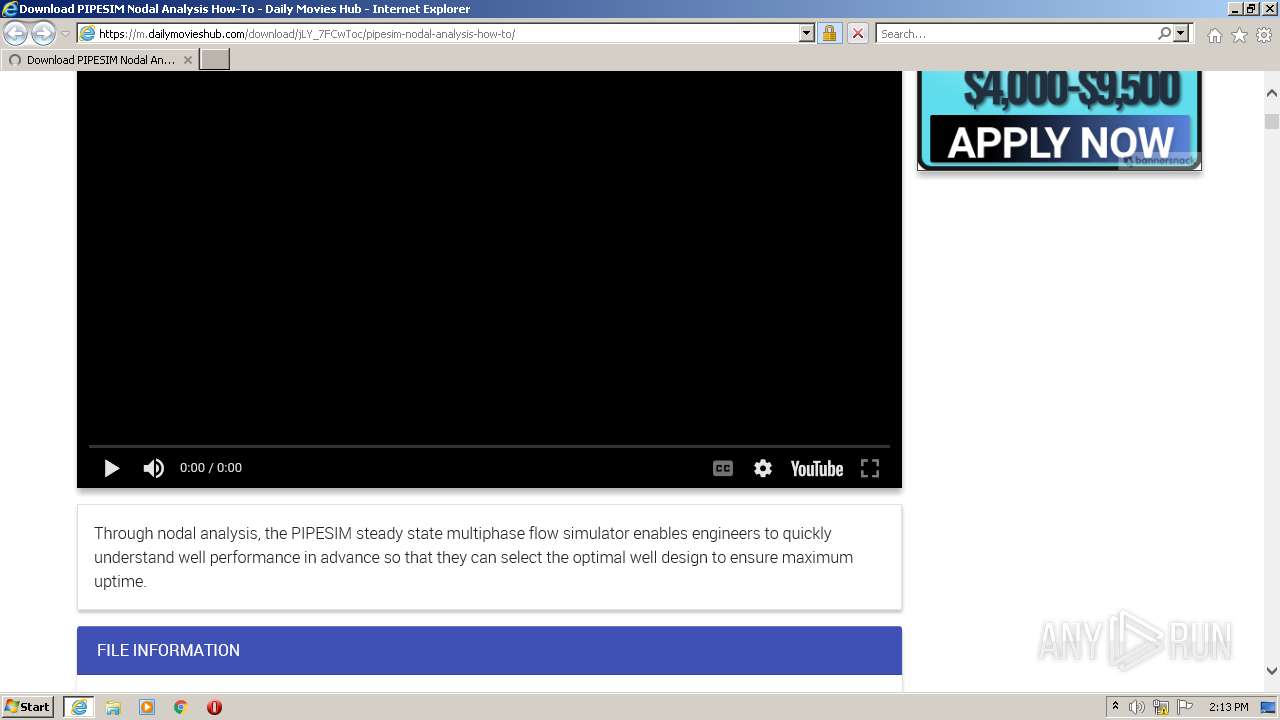Close the Download PIPESIM tab
The width and height of the screenshot is (1280, 720).
click(x=187, y=60)
